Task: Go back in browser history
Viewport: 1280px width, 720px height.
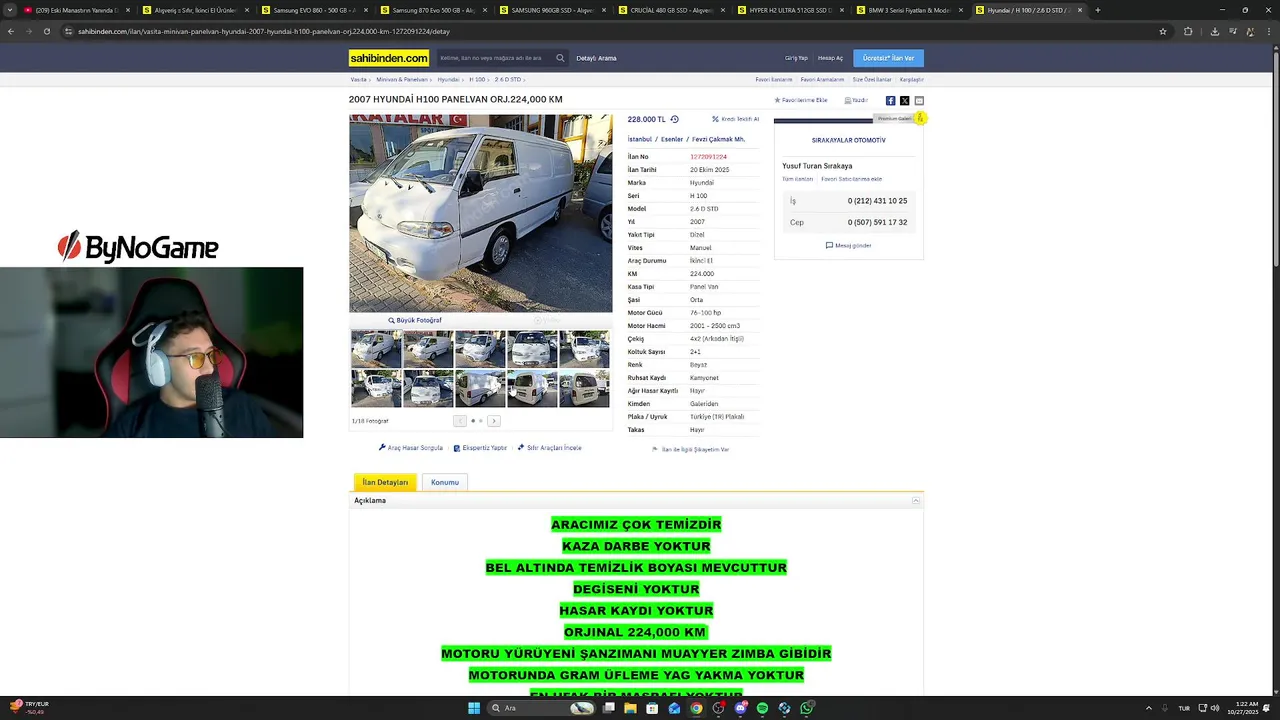Action: point(11,31)
